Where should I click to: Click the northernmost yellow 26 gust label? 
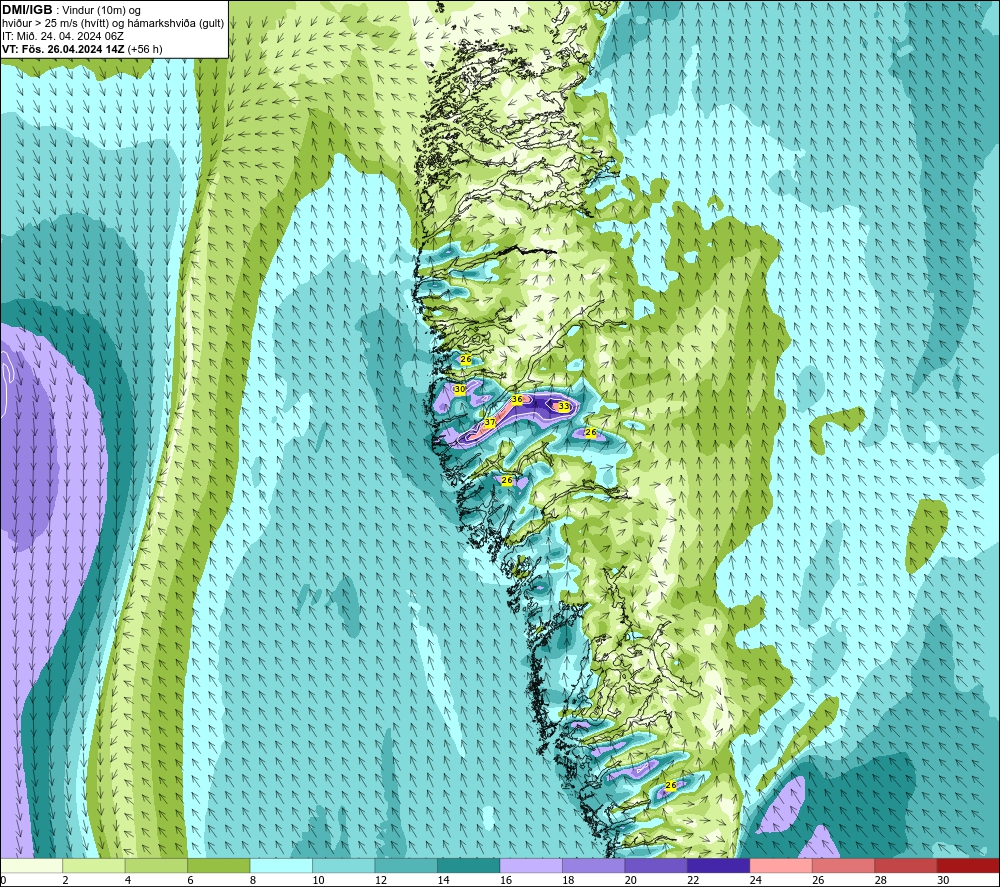(x=466, y=360)
